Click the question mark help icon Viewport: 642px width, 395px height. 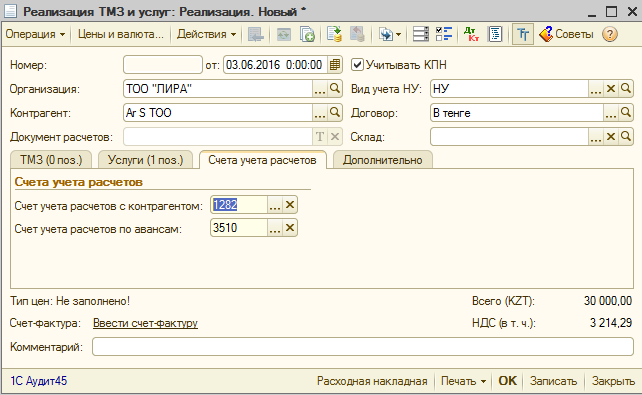pyautogui.click(x=610, y=34)
